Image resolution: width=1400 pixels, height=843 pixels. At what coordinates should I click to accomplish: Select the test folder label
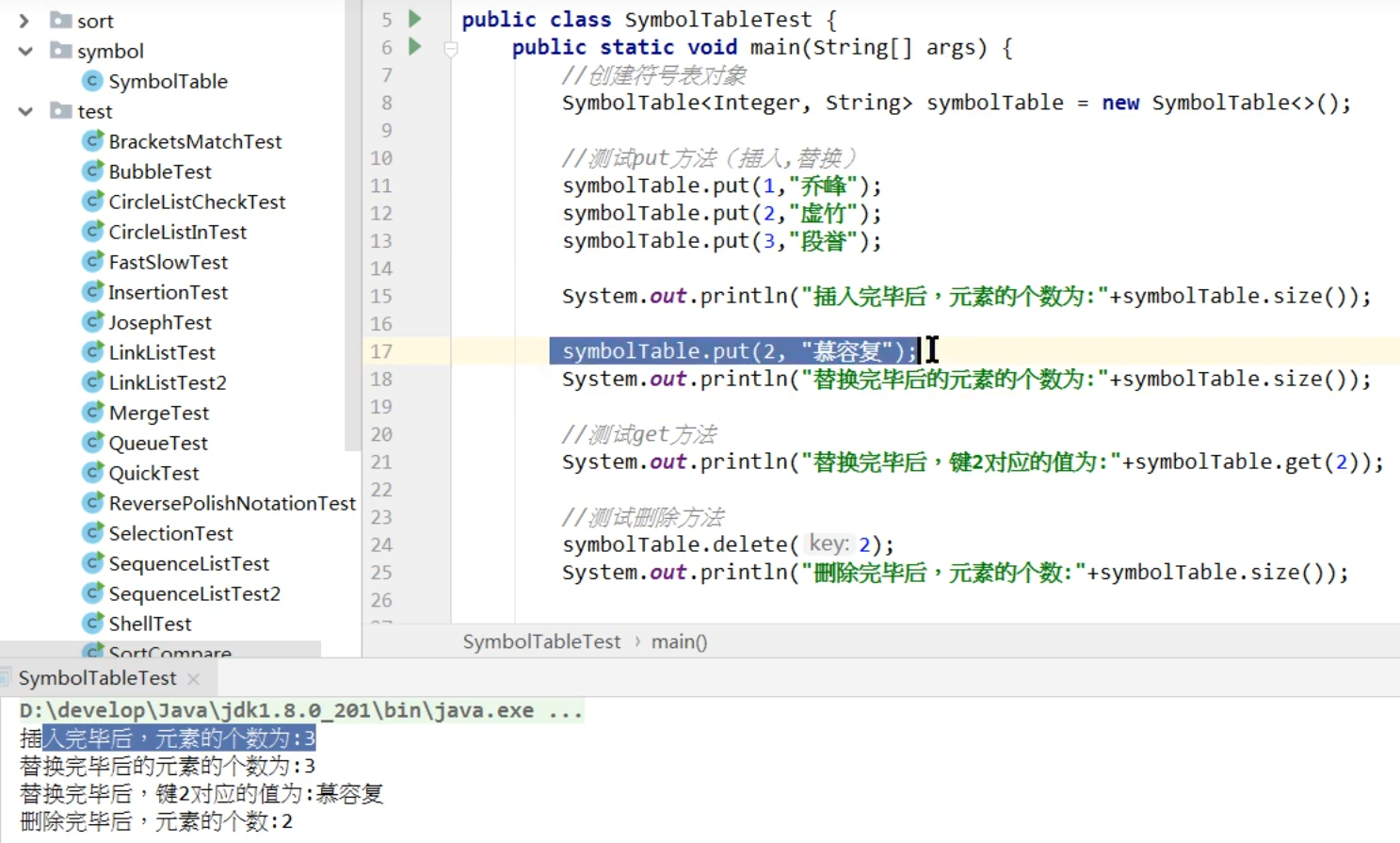(x=94, y=111)
